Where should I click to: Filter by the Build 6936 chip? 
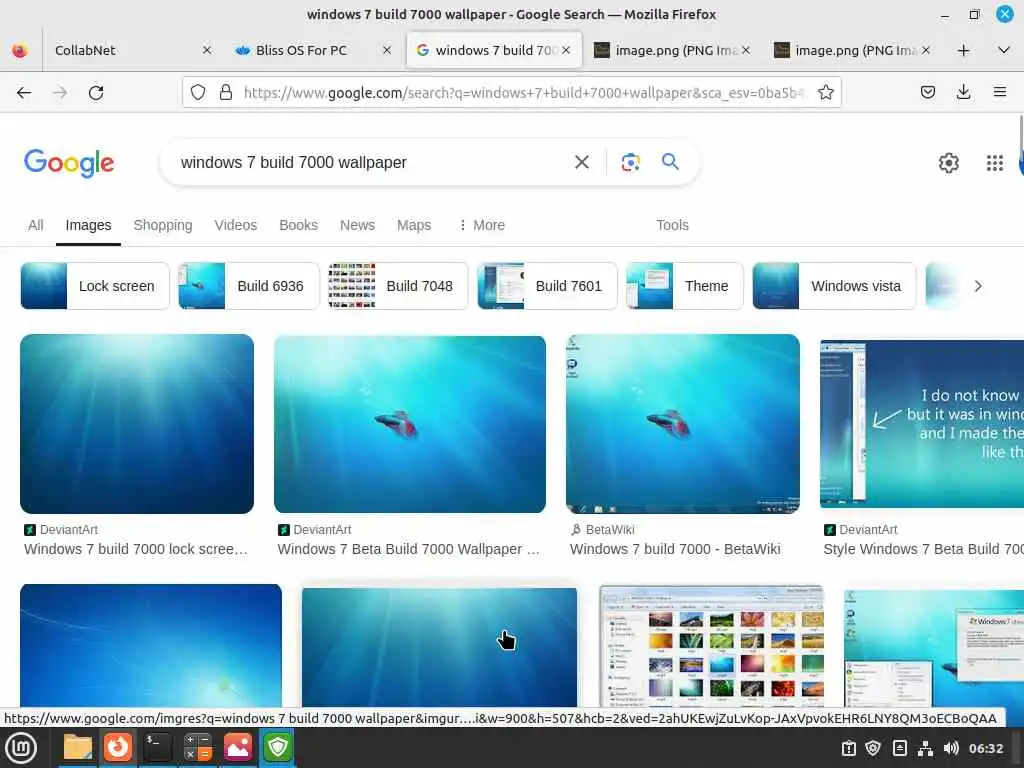click(x=249, y=286)
